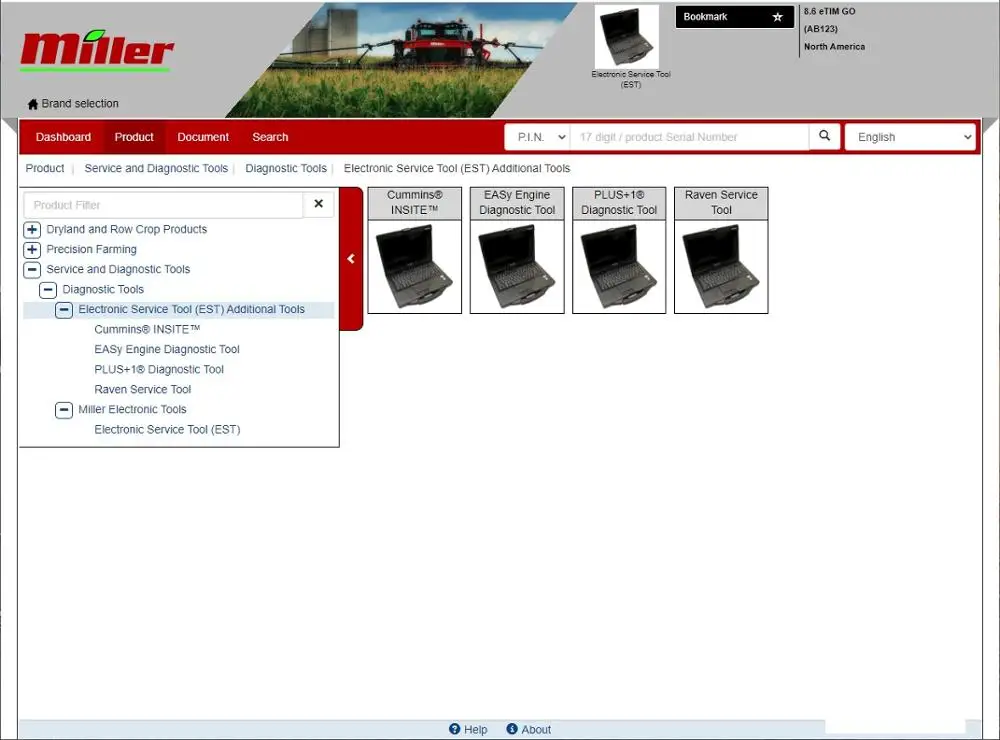Select EASy Engine Diagnostic Tool tree item
Image resolution: width=1000 pixels, height=740 pixels.
[167, 350]
